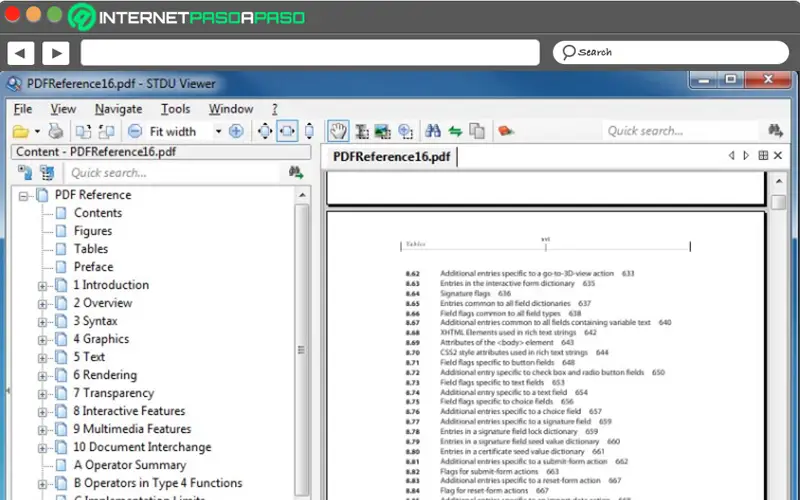Expand the 7 Transparency node

pyautogui.click(x=42, y=394)
